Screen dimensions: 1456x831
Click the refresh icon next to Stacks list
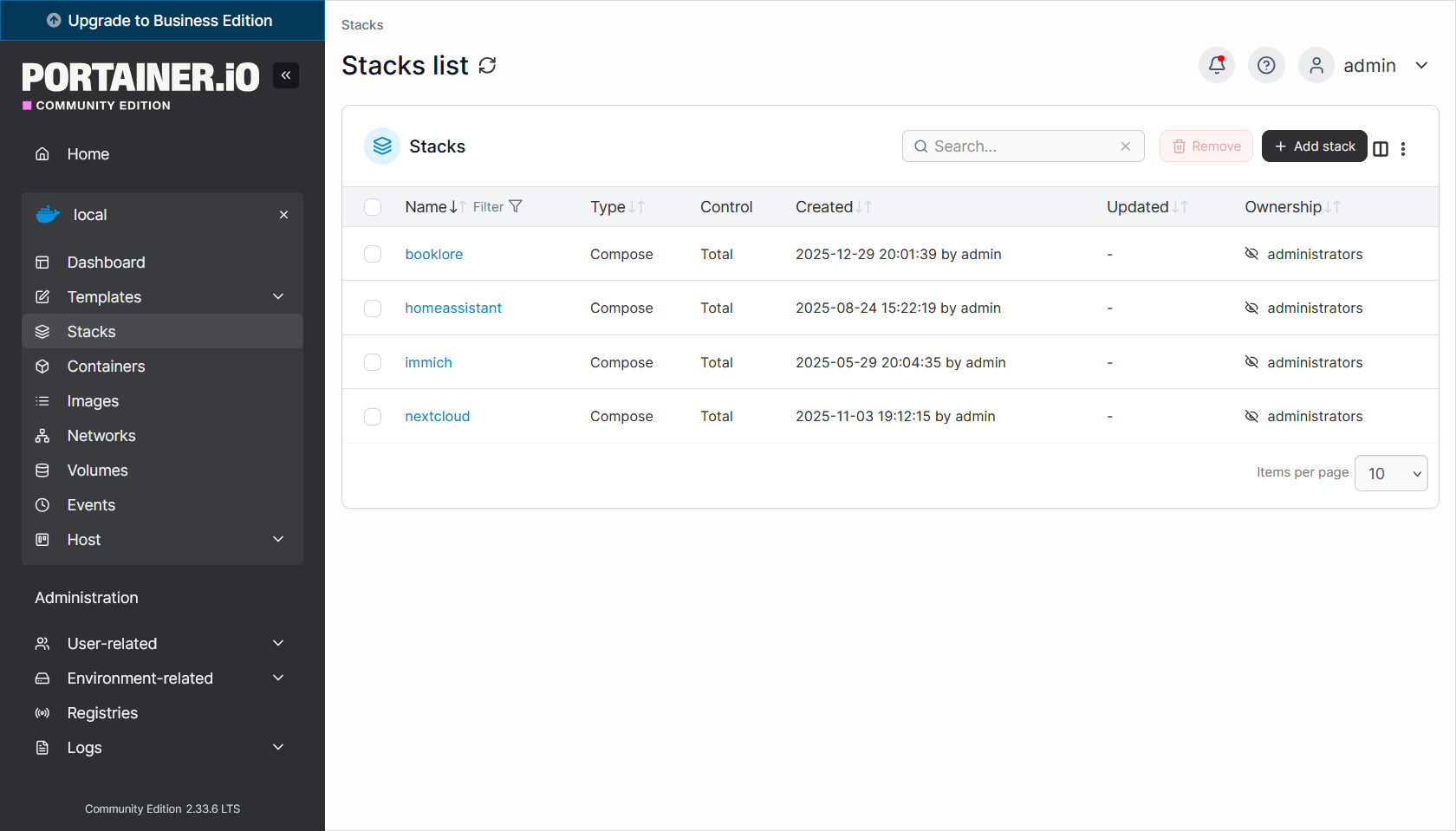click(487, 65)
